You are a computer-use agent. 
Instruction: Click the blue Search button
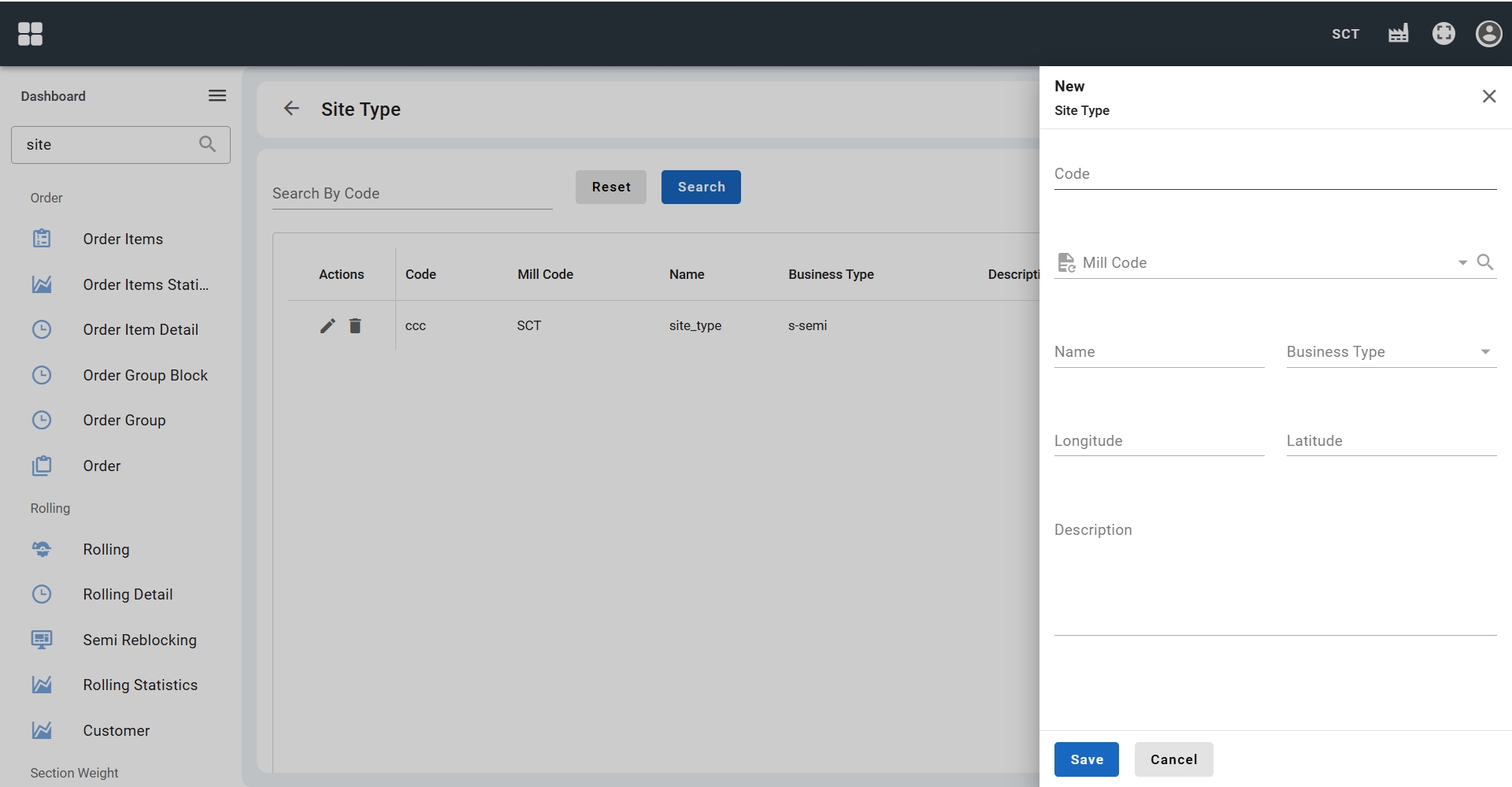click(x=700, y=187)
